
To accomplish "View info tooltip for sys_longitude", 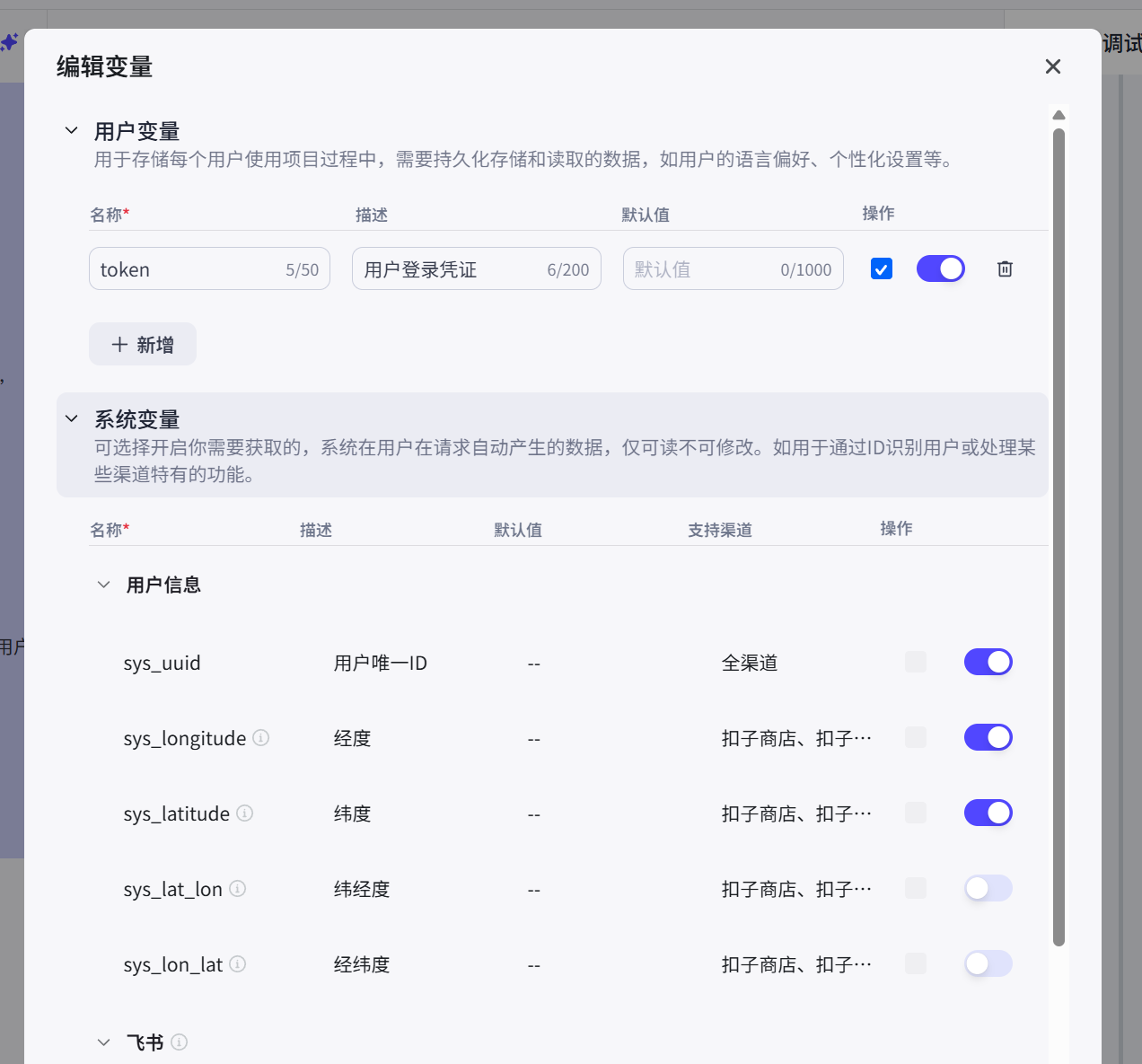I will [x=260, y=738].
